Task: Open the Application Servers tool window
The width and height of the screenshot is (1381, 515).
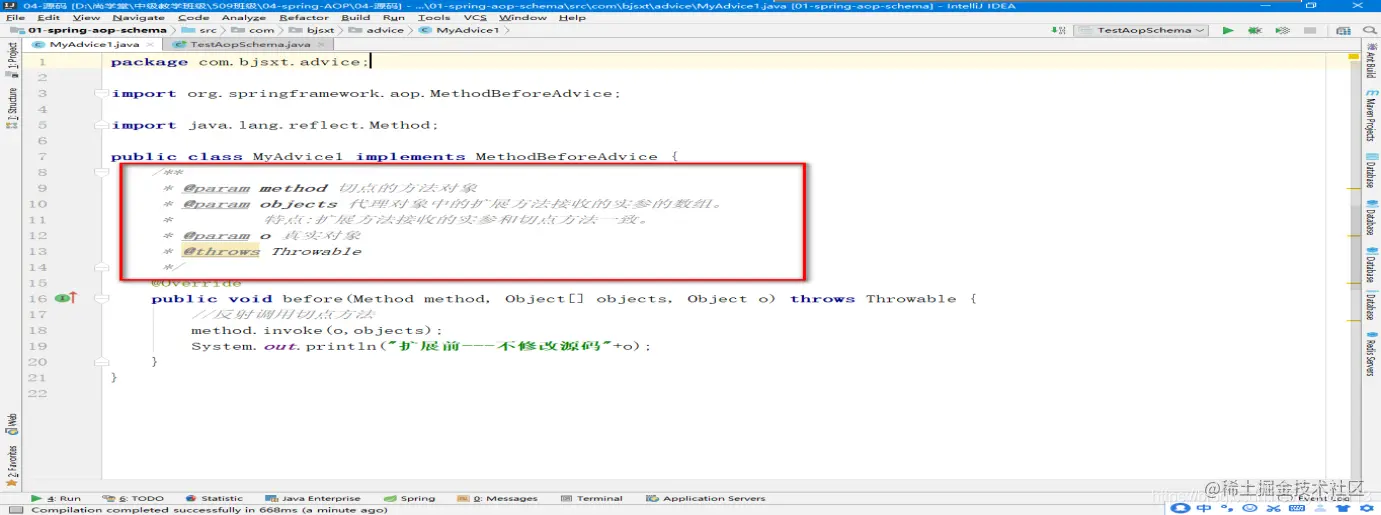Action: coord(706,498)
